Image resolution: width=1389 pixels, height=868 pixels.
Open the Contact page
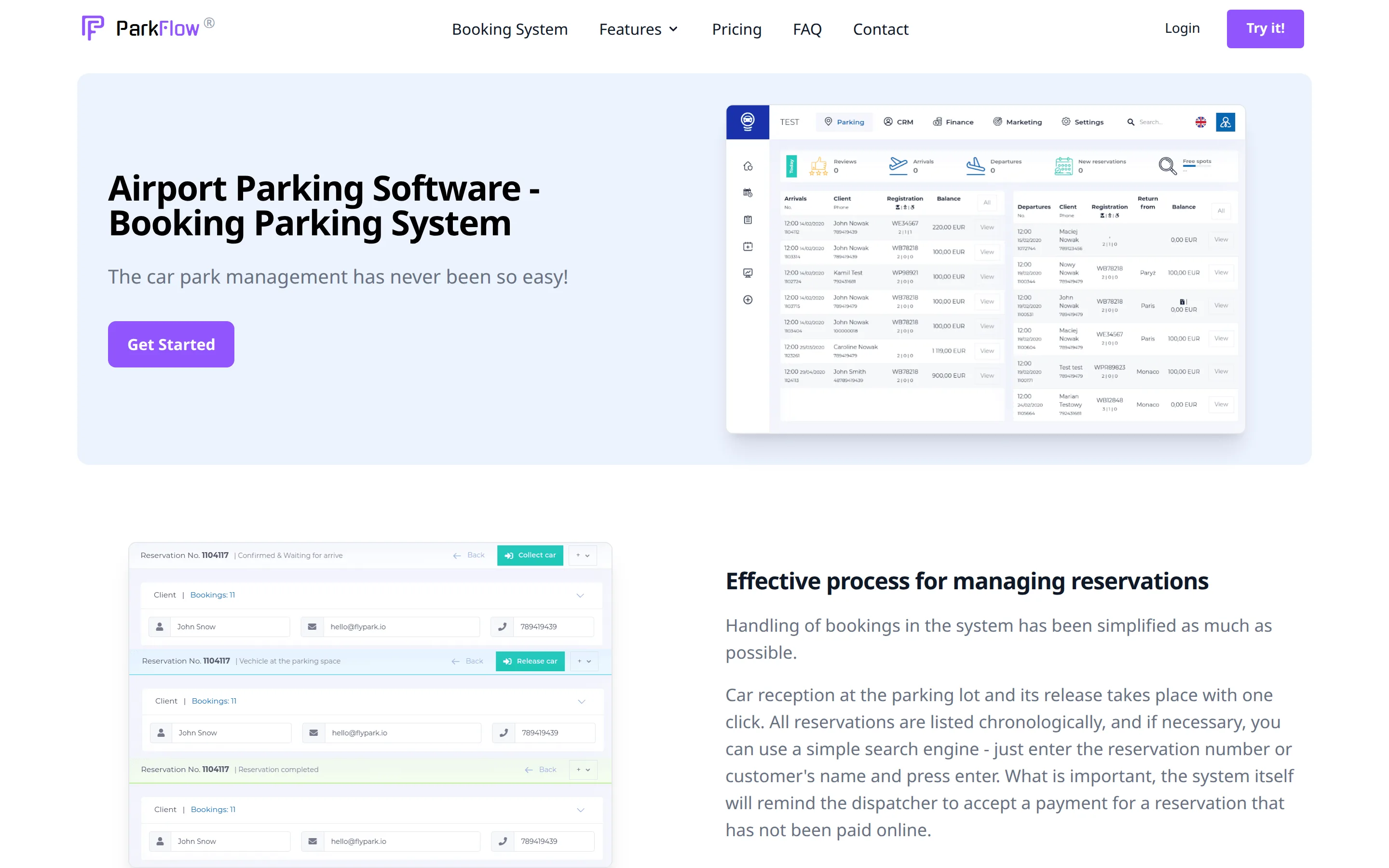coord(881,29)
